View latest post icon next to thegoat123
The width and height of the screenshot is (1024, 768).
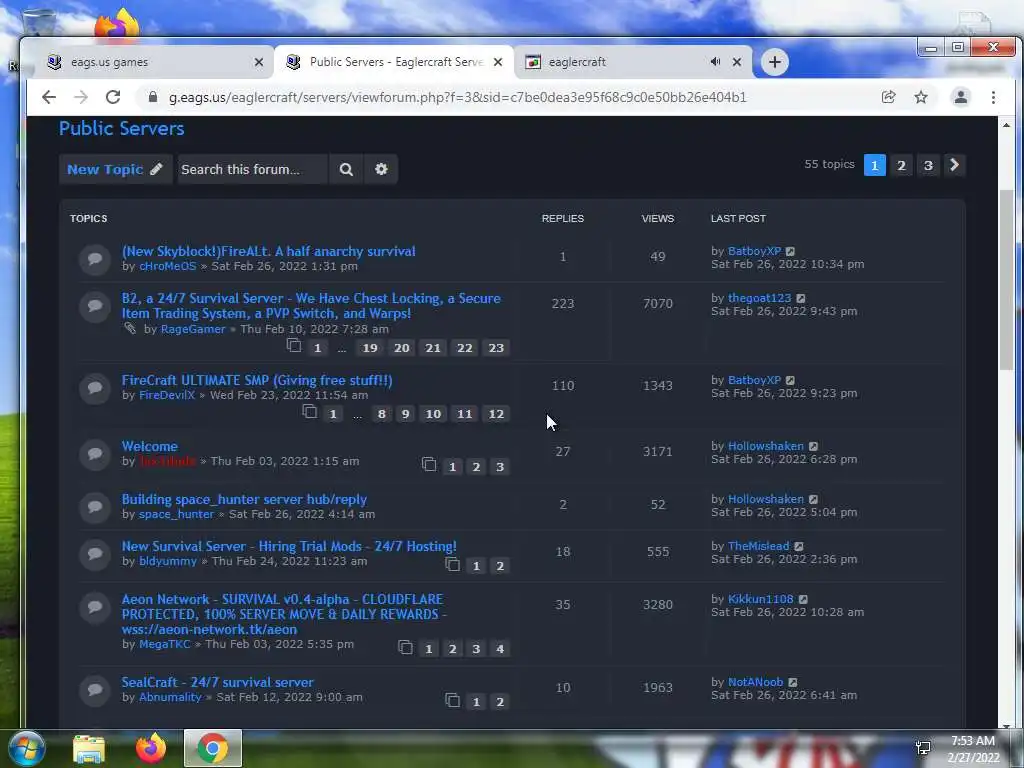click(801, 298)
